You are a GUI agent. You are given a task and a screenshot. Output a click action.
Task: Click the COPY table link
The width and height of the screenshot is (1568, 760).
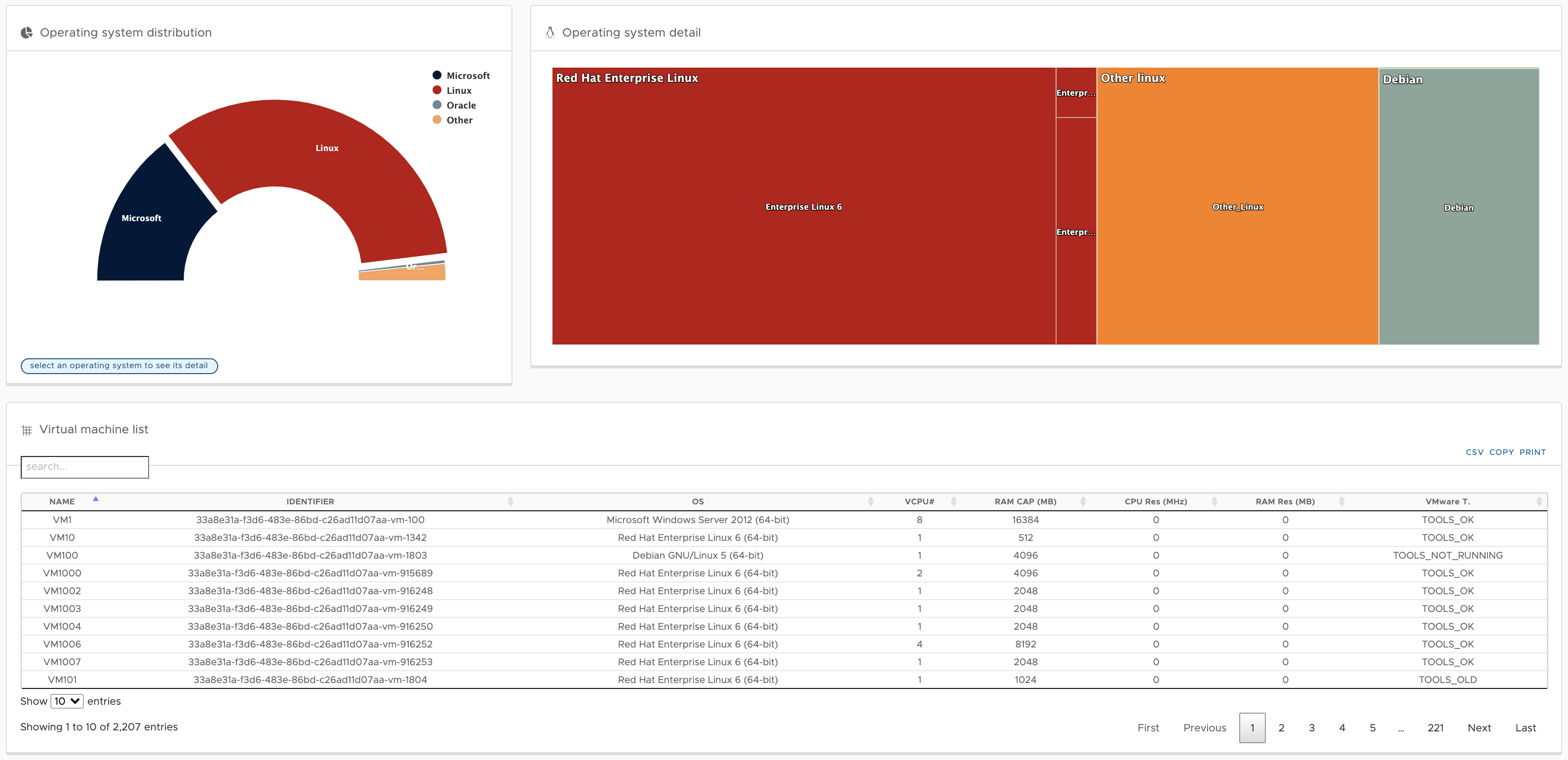1501,452
